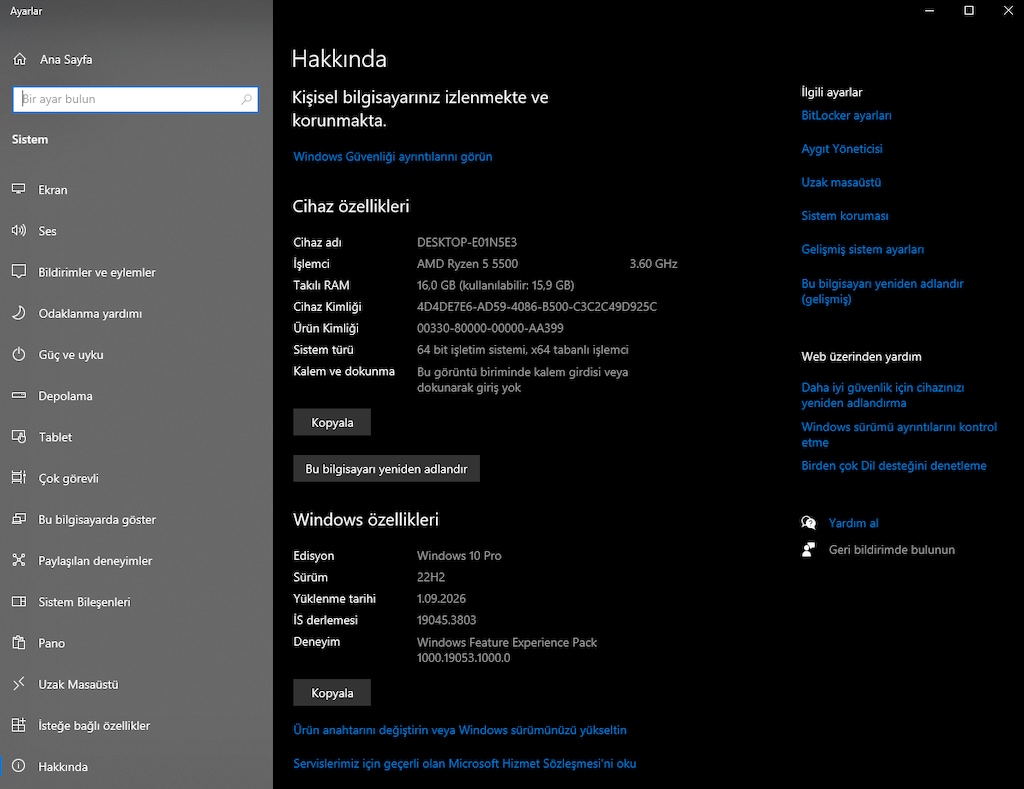Open the İsteğe bağlı özellikler icon
Image resolution: width=1024 pixels, height=789 pixels.
point(19,724)
